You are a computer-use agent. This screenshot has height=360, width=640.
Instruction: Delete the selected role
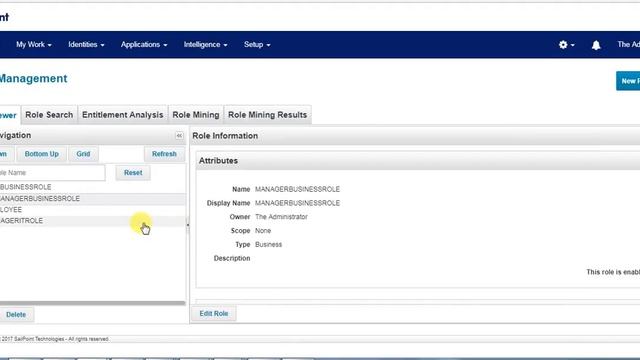tap(16, 315)
